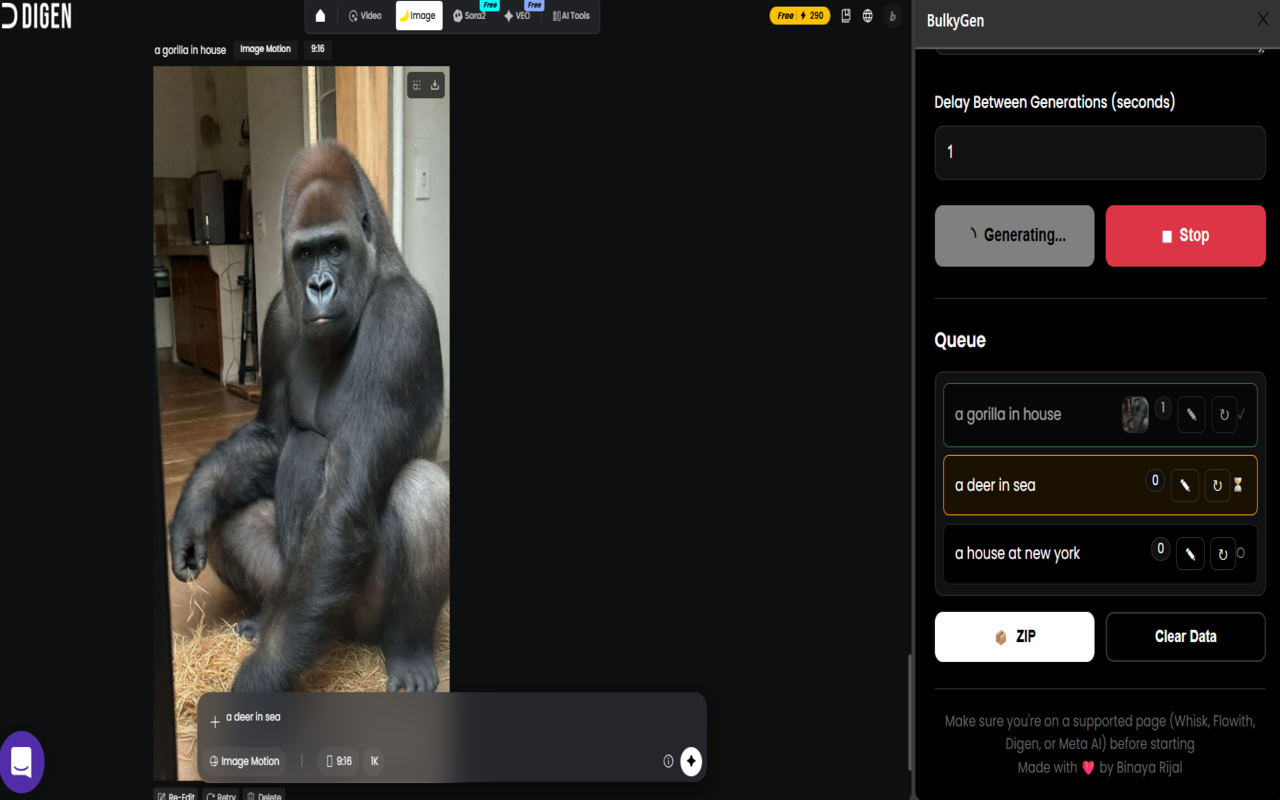Open the 1K resolution selector
The height and width of the screenshot is (800, 1280).
pyautogui.click(x=374, y=761)
